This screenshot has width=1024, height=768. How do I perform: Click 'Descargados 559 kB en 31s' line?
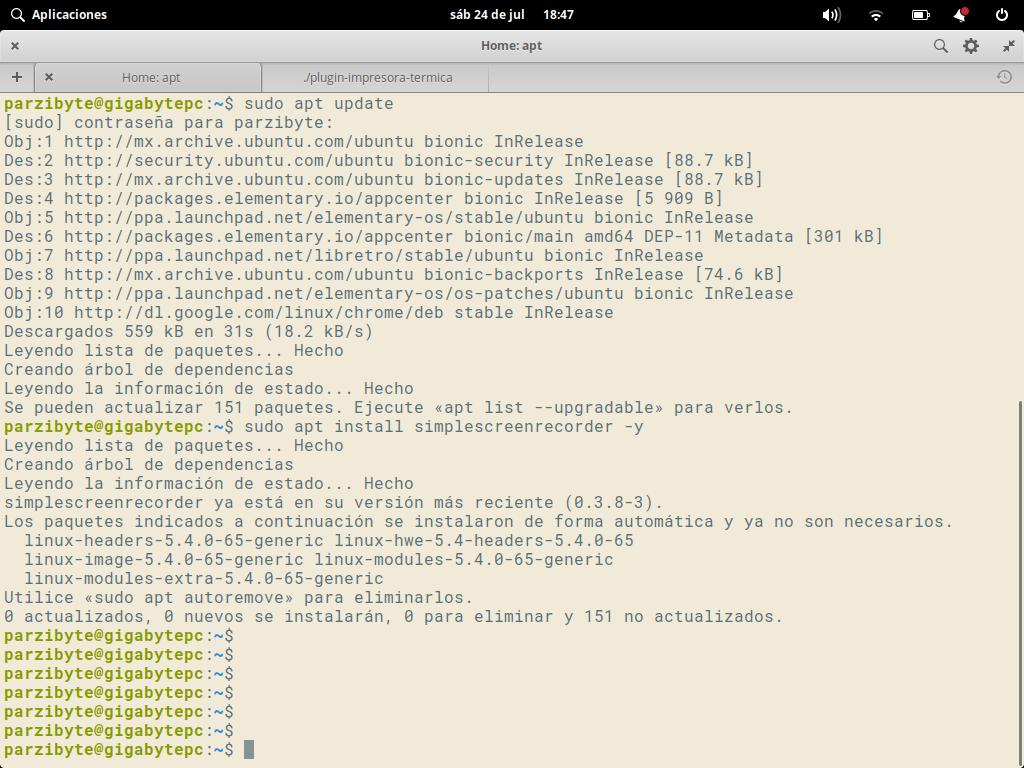pyautogui.click(x=188, y=331)
